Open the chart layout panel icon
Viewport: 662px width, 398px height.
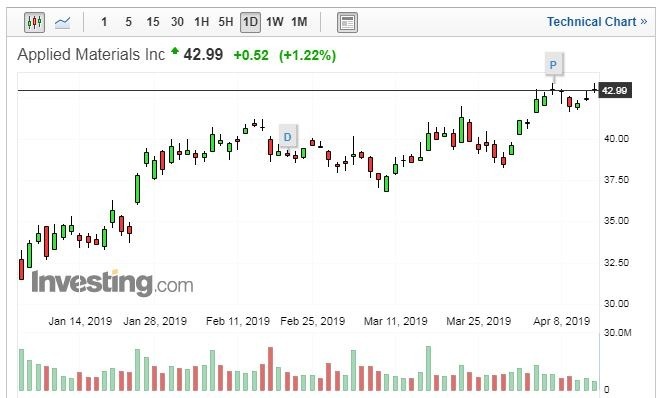tap(347, 22)
